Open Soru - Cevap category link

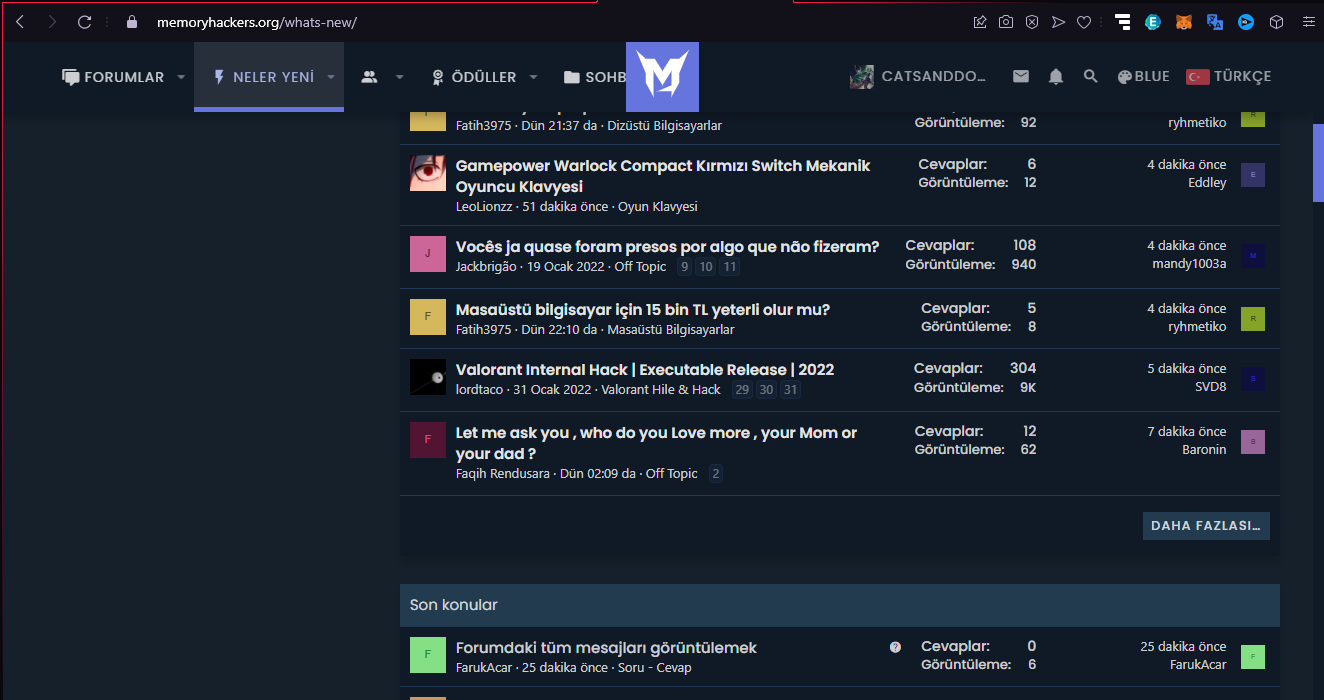(654, 667)
